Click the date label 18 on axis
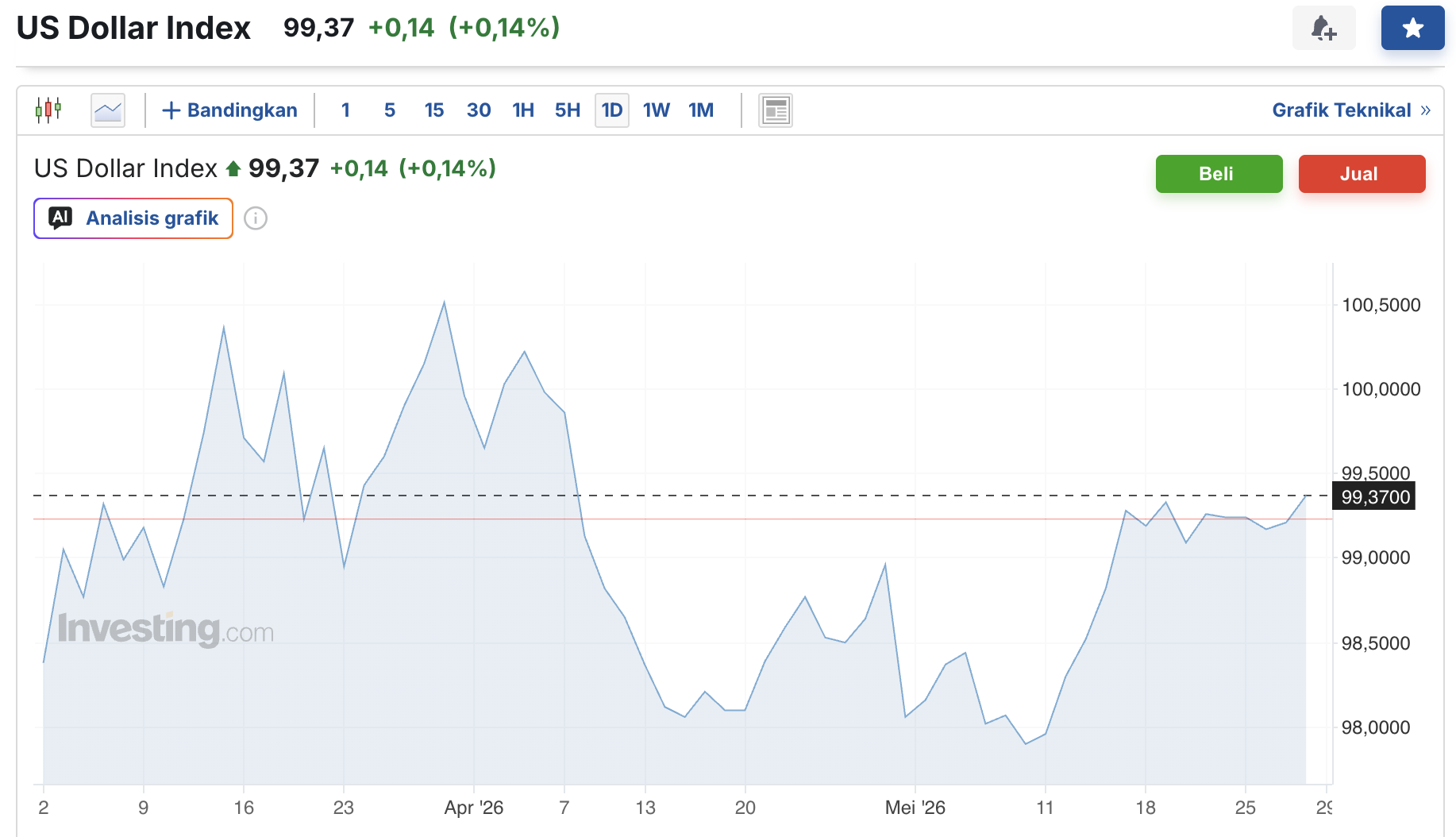The height and width of the screenshot is (837, 1456). click(x=1146, y=808)
